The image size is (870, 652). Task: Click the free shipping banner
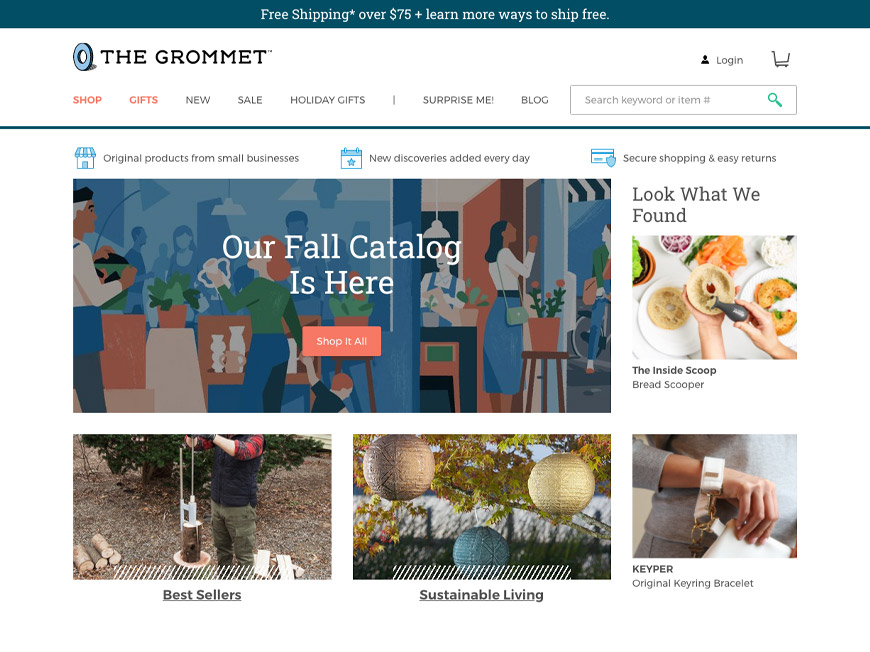(435, 14)
